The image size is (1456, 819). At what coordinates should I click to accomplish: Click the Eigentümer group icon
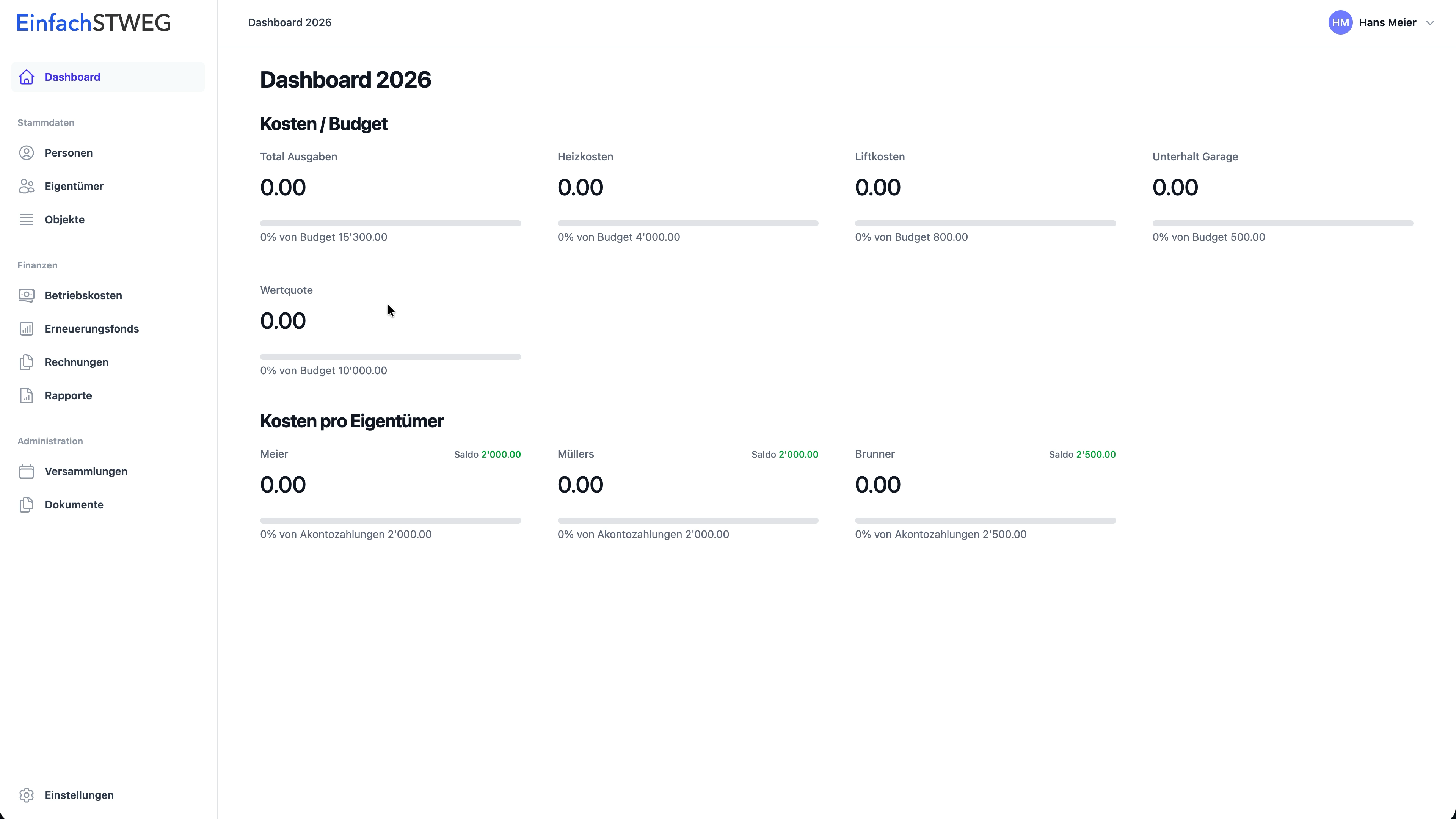27,186
